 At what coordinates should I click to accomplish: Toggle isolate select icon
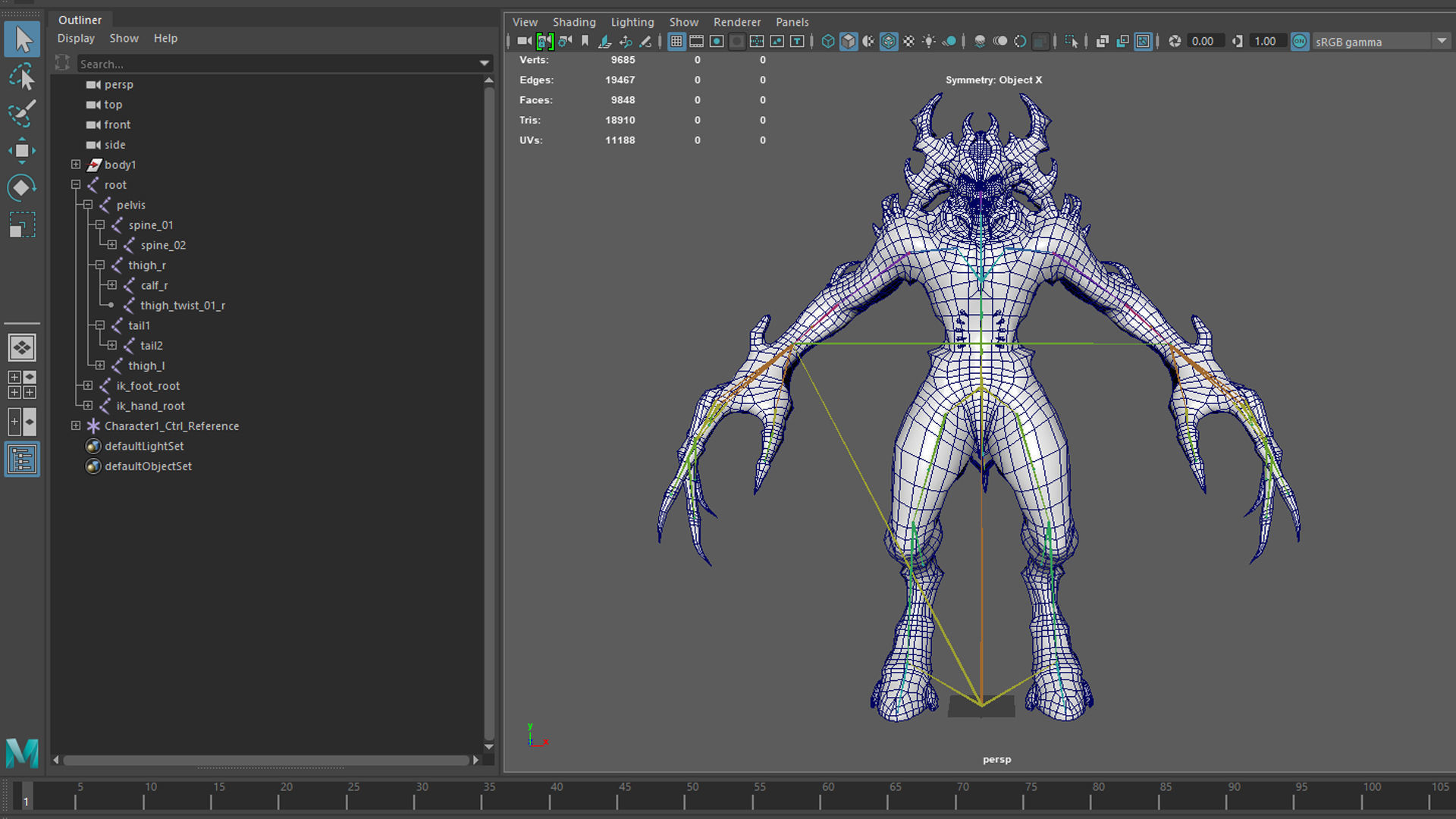[x=1072, y=41]
